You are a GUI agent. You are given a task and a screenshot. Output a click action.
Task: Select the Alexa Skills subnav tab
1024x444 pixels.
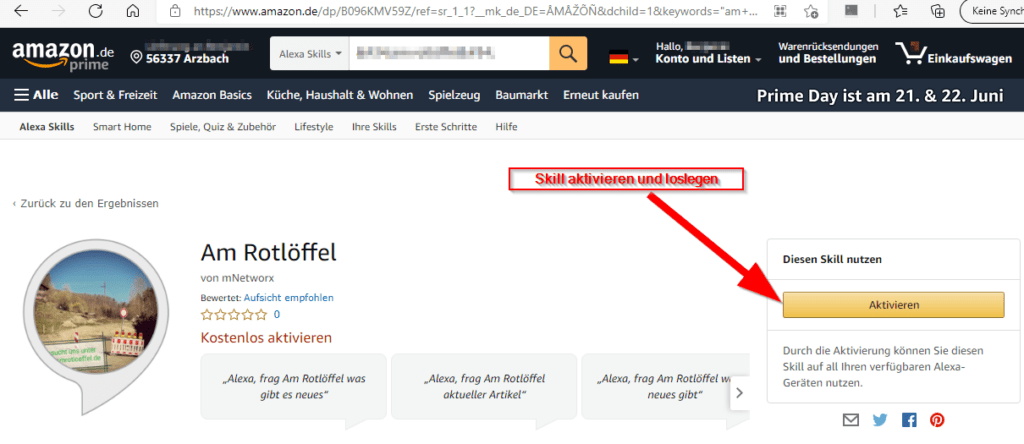(x=46, y=127)
